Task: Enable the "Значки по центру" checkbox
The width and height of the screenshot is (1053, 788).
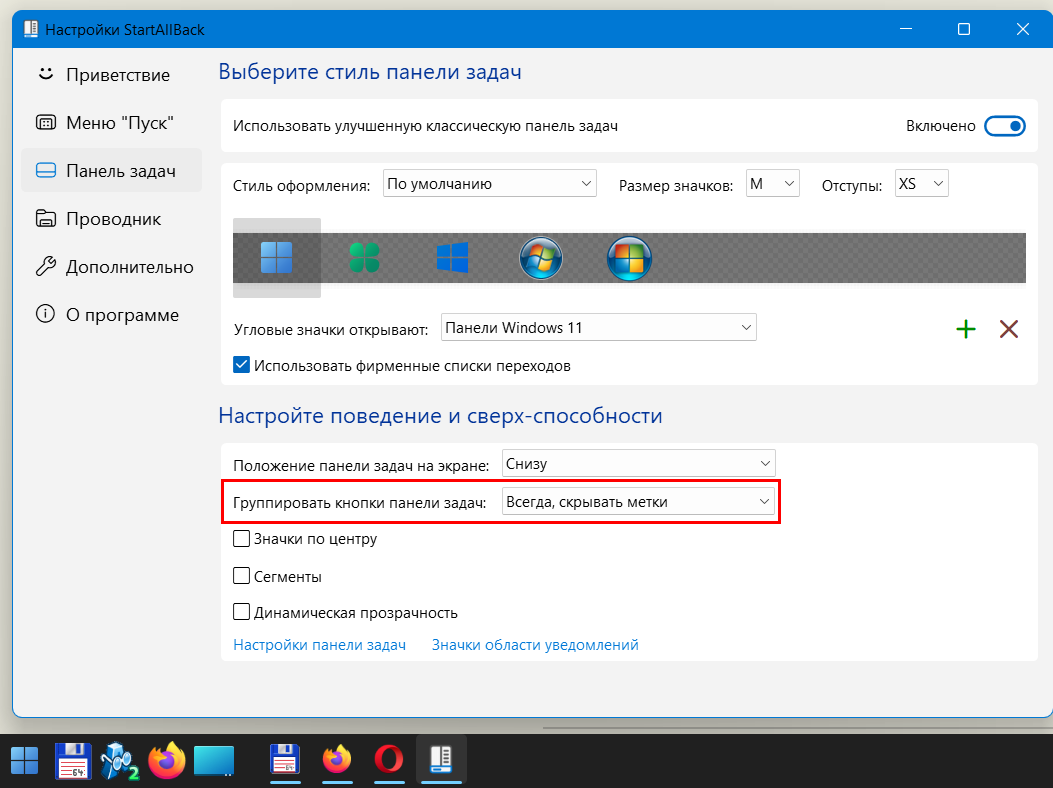Action: (241, 539)
